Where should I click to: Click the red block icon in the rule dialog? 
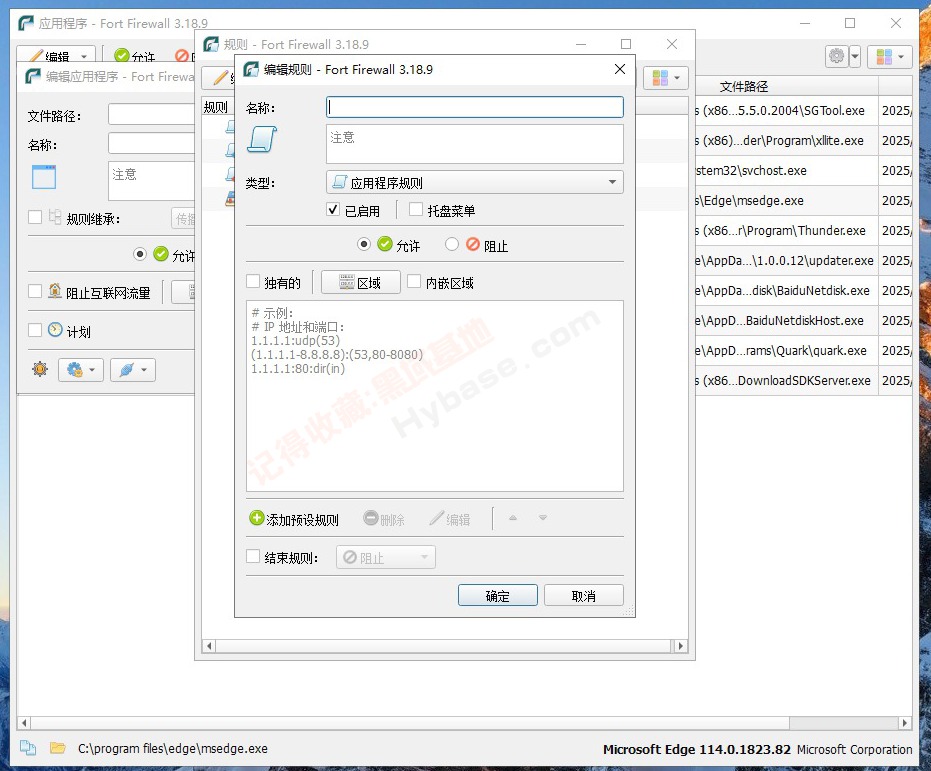[x=473, y=244]
